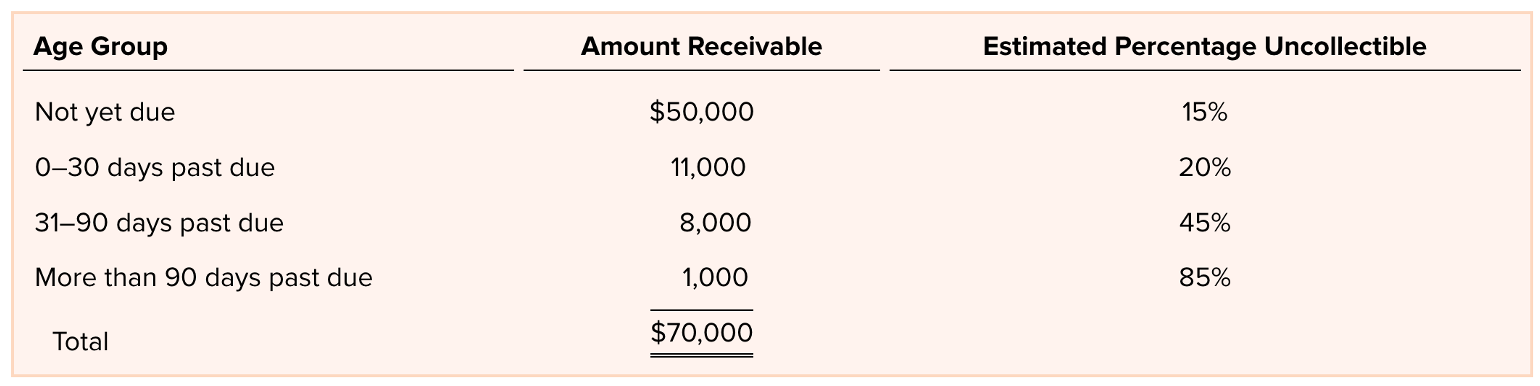Click the double underline beneath $70,000
1540x386 pixels.
pyautogui.click(x=701, y=353)
